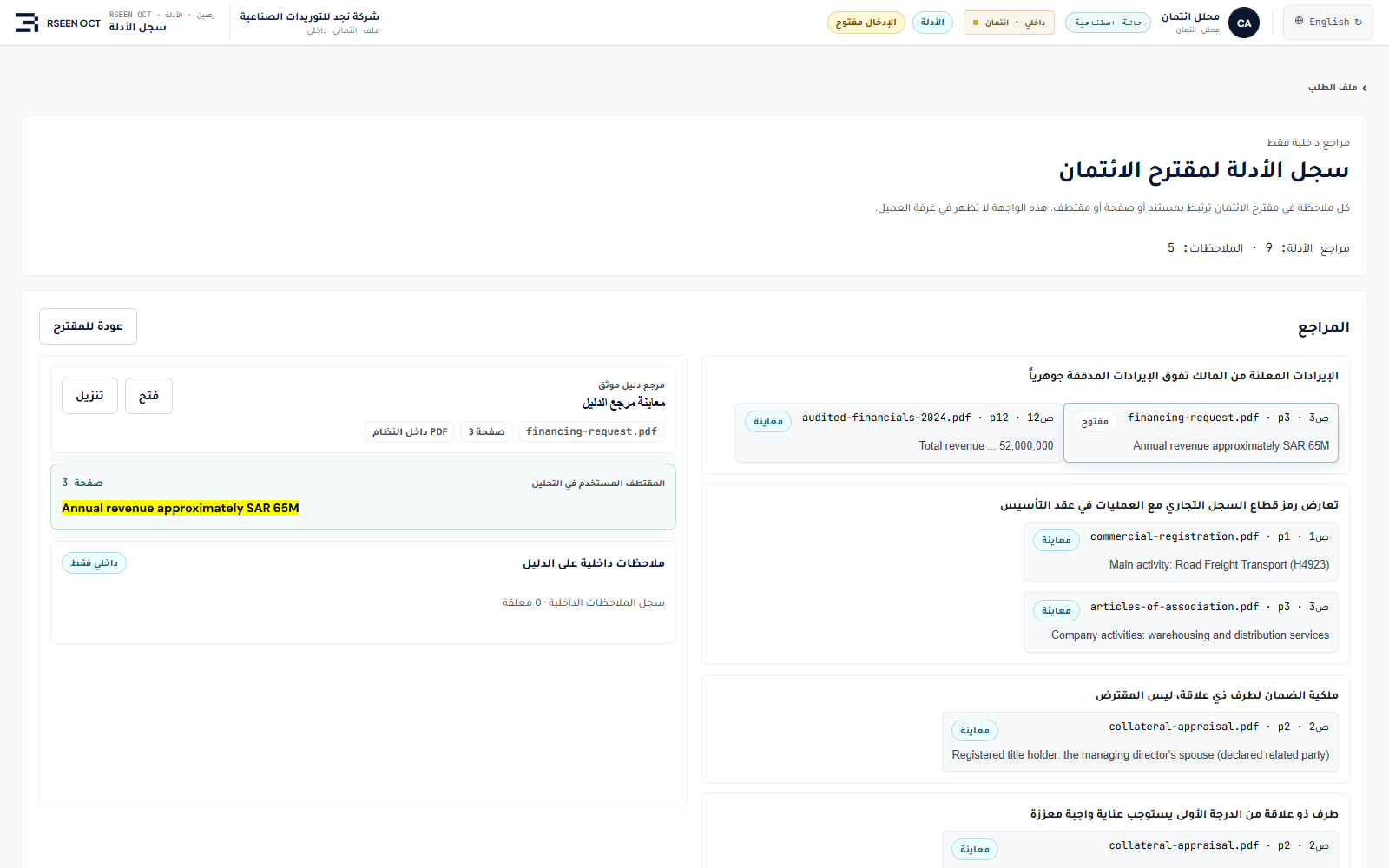The width and height of the screenshot is (1389, 868).
Task: Click the حالة اصطناعية badge
Action: (x=1108, y=23)
